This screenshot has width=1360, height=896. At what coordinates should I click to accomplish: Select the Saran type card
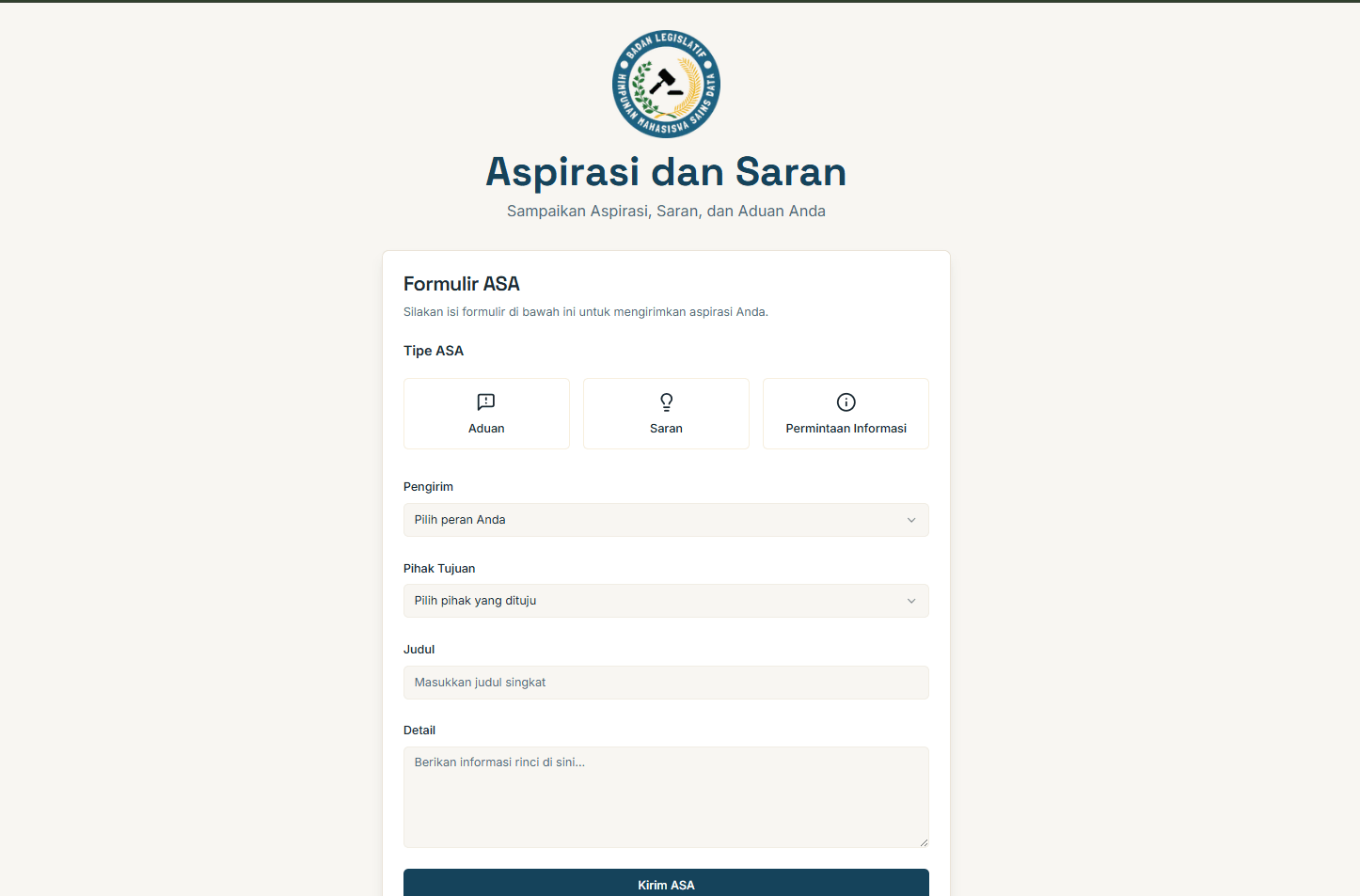tap(666, 414)
